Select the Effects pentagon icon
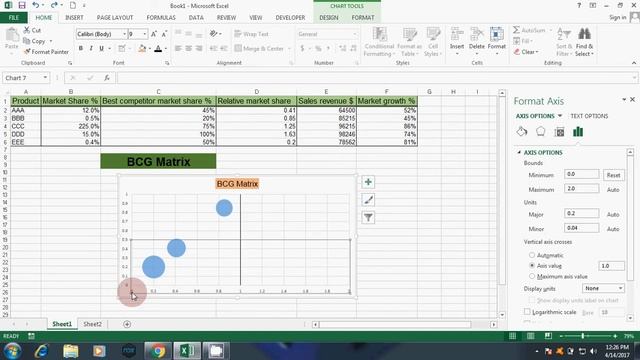 (540, 131)
